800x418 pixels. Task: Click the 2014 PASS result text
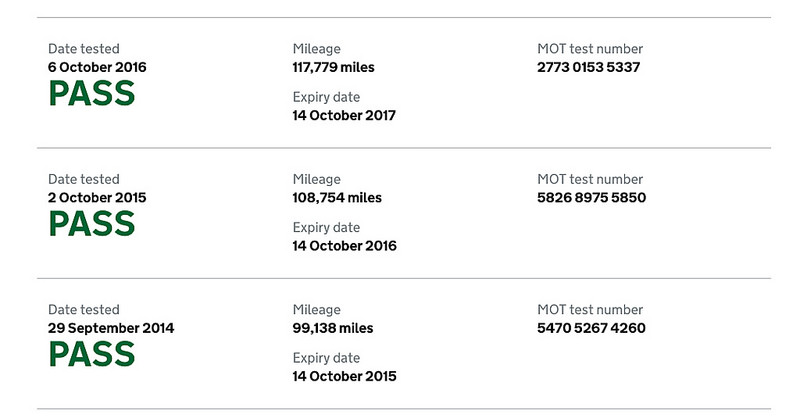coord(92,354)
